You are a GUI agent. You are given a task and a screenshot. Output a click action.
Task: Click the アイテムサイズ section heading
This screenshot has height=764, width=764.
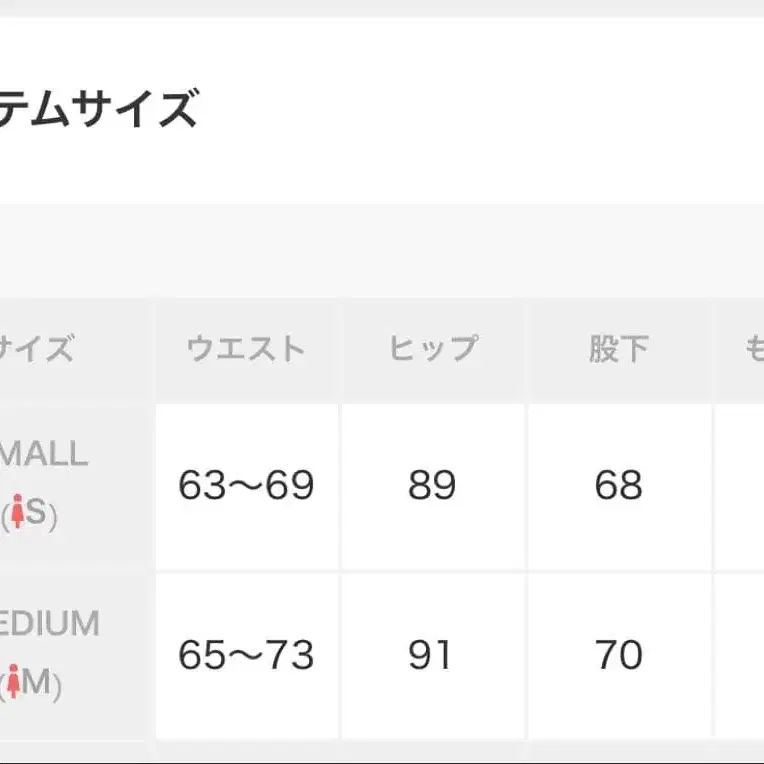[98, 108]
